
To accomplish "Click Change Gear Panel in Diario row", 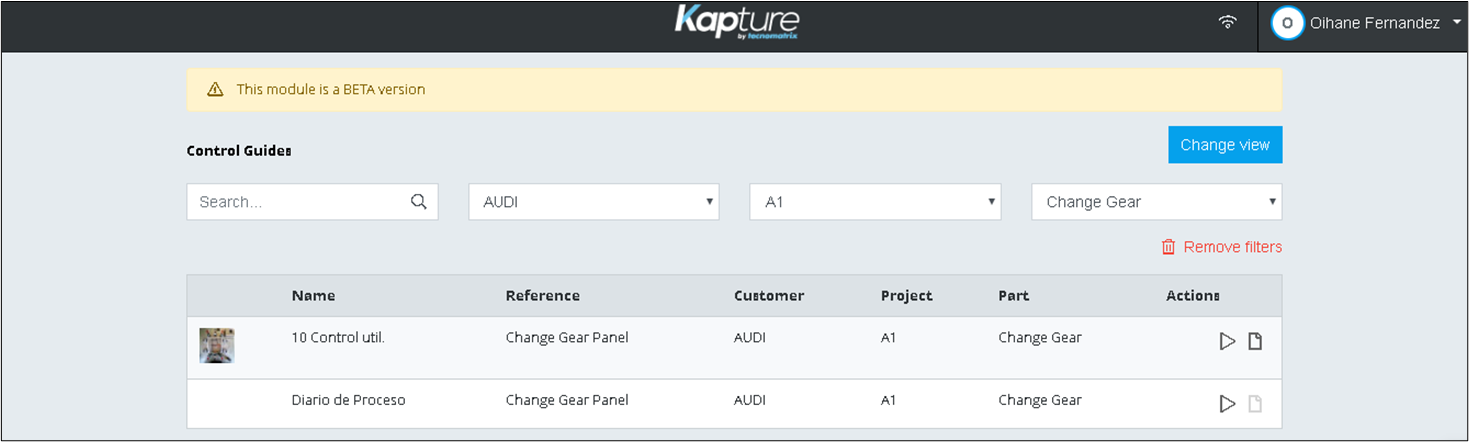I will tap(567, 400).
